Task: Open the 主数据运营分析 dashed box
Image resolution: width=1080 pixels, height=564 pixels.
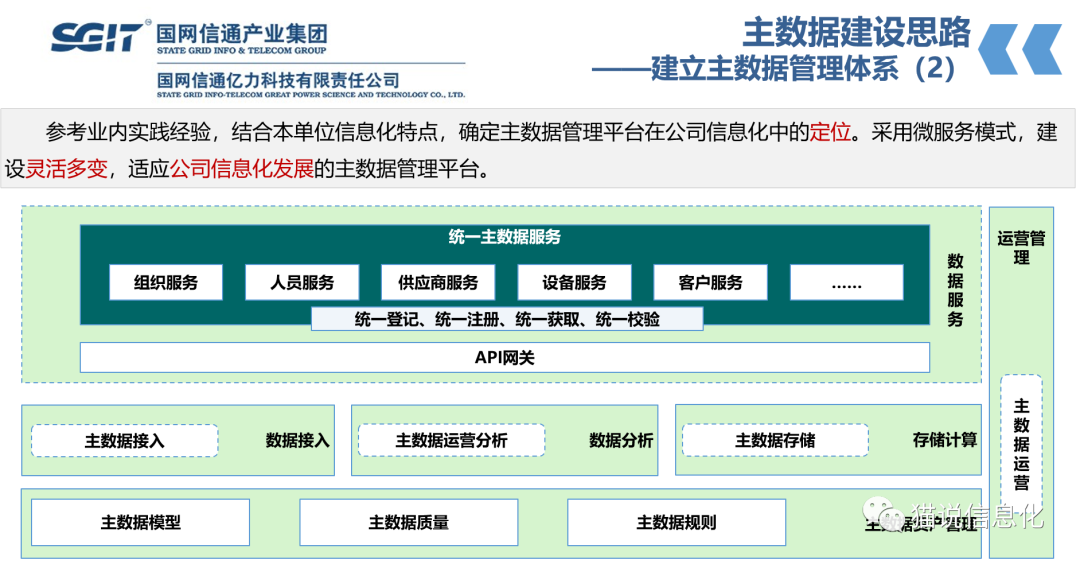Action: coord(451,441)
